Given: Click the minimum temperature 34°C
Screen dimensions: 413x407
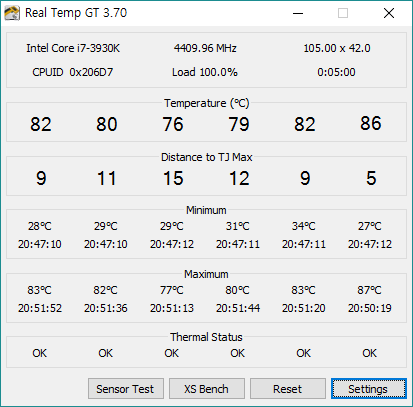Looking at the screenshot, I should 304,226.
